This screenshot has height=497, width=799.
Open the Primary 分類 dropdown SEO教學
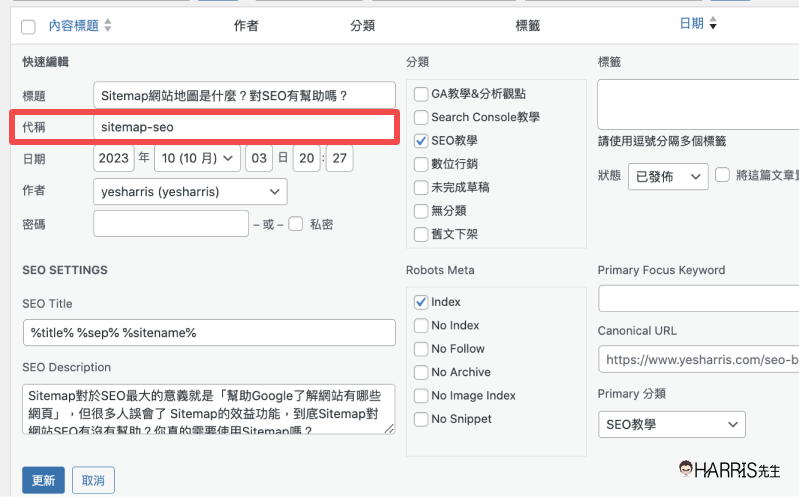point(672,425)
